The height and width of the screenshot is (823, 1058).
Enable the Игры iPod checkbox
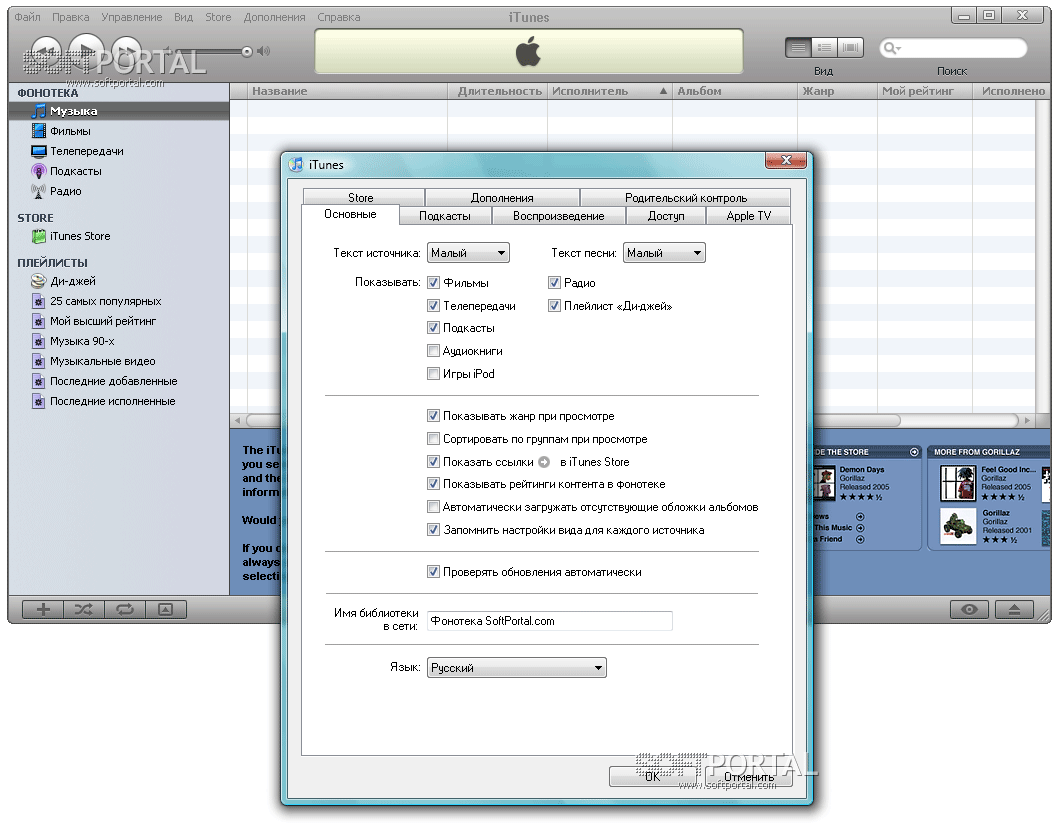point(433,374)
